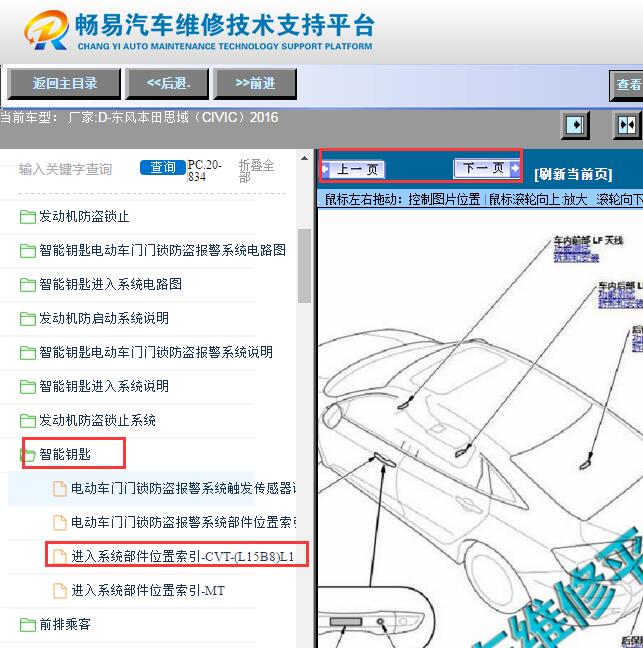Click folder icon beside 智能钥匙进入系统电路图
Screen dimensions: 643x648
pos(27,284)
